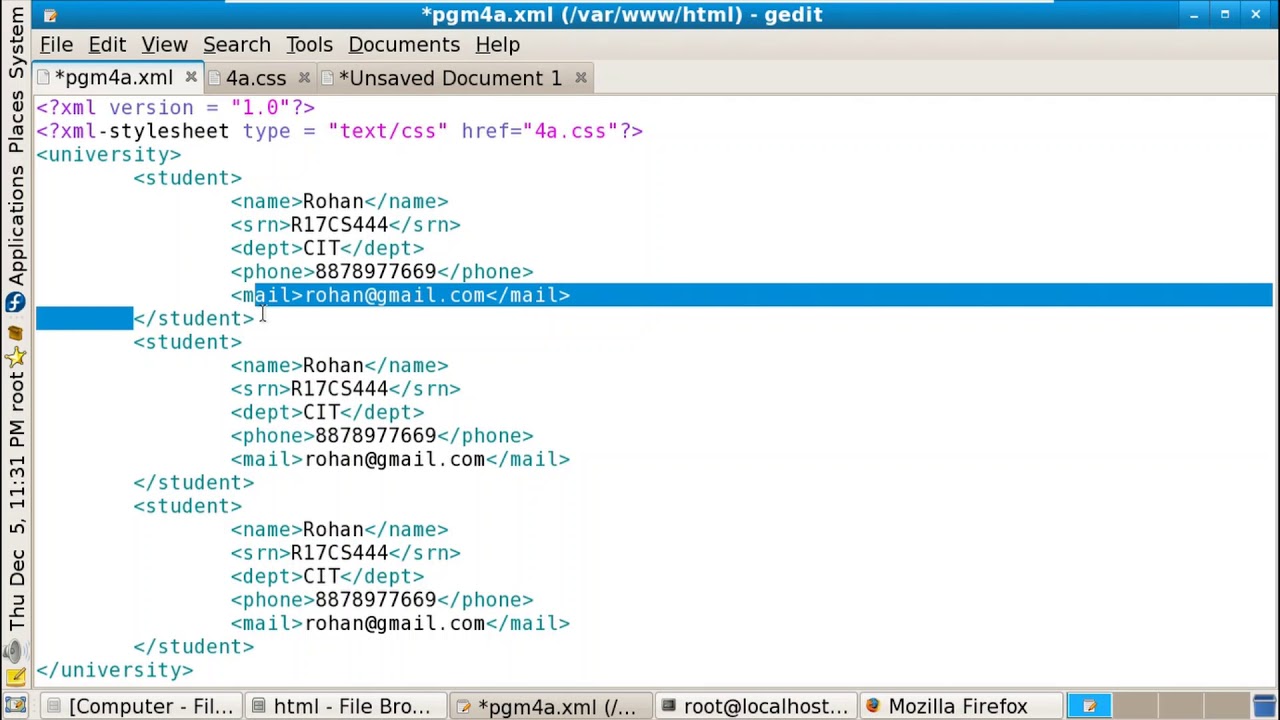Click the XML version declaration line
Viewport: 1280px width, 720px height.
176,107
